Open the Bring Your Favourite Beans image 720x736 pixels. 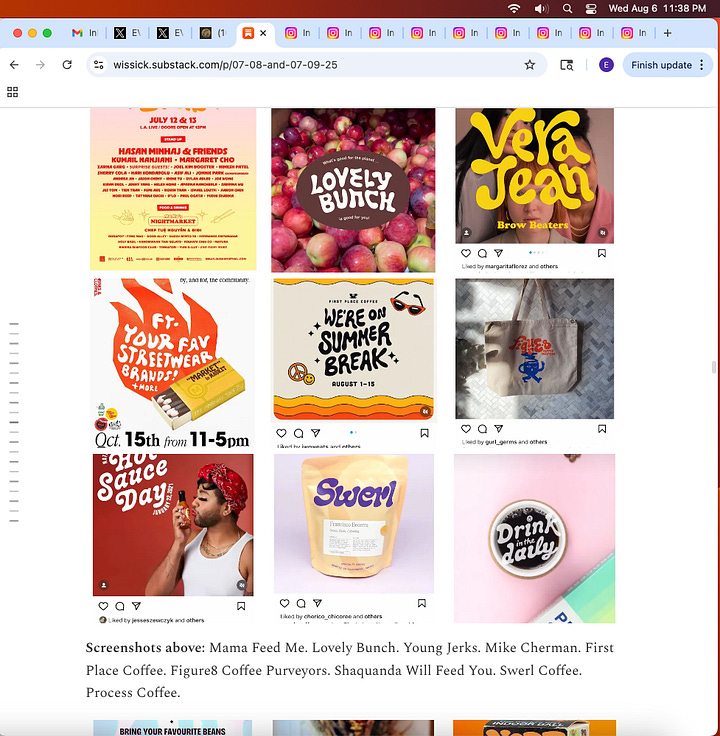pyautogui.click(x=172, y=728)
